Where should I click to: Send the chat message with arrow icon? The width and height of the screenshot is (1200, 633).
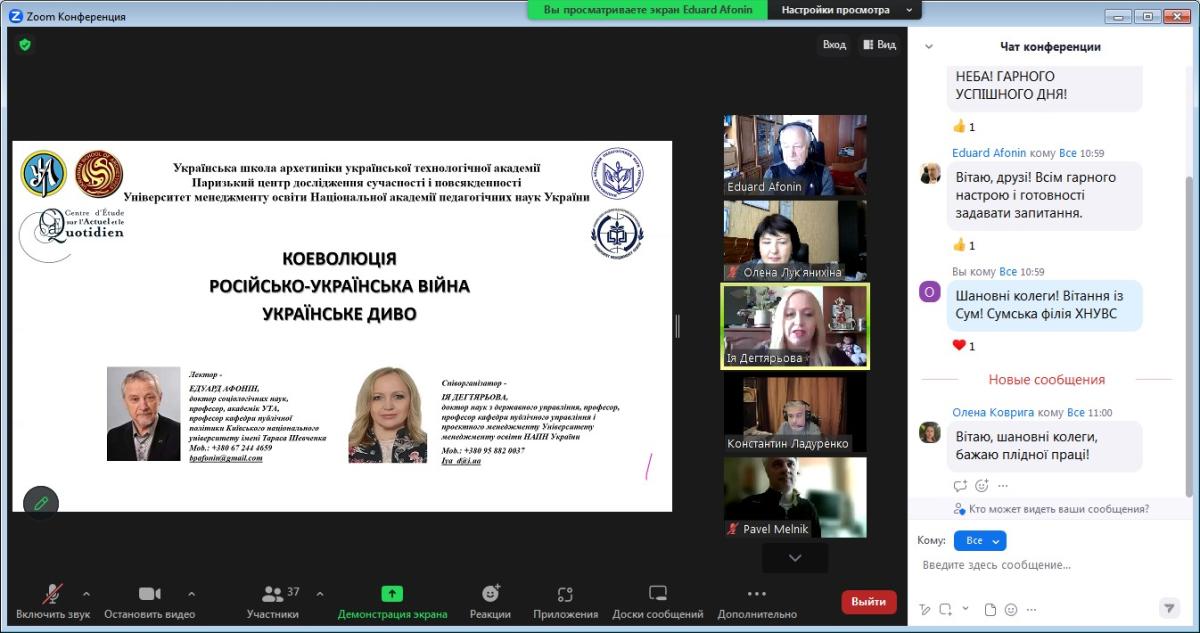1168,608
